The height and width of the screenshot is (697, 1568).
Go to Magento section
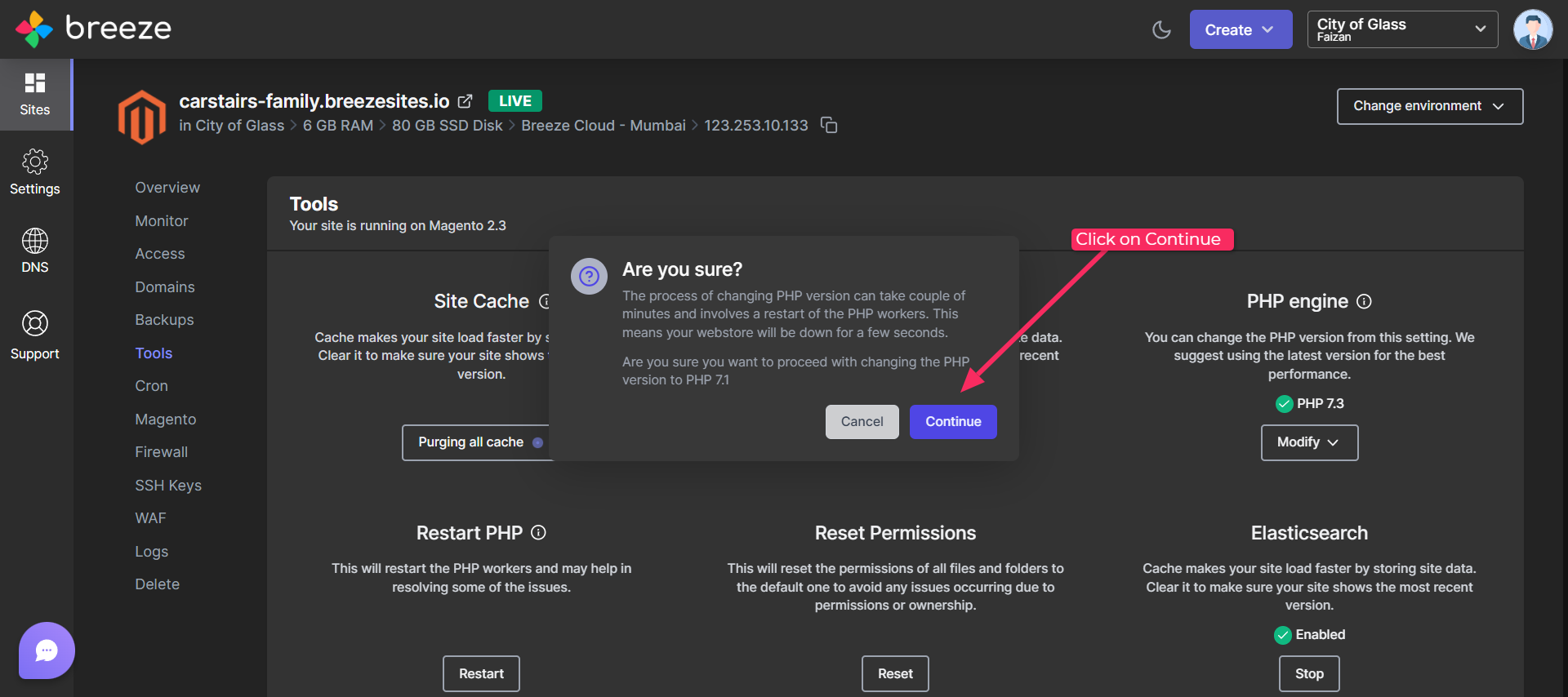(x=166, y=420)
